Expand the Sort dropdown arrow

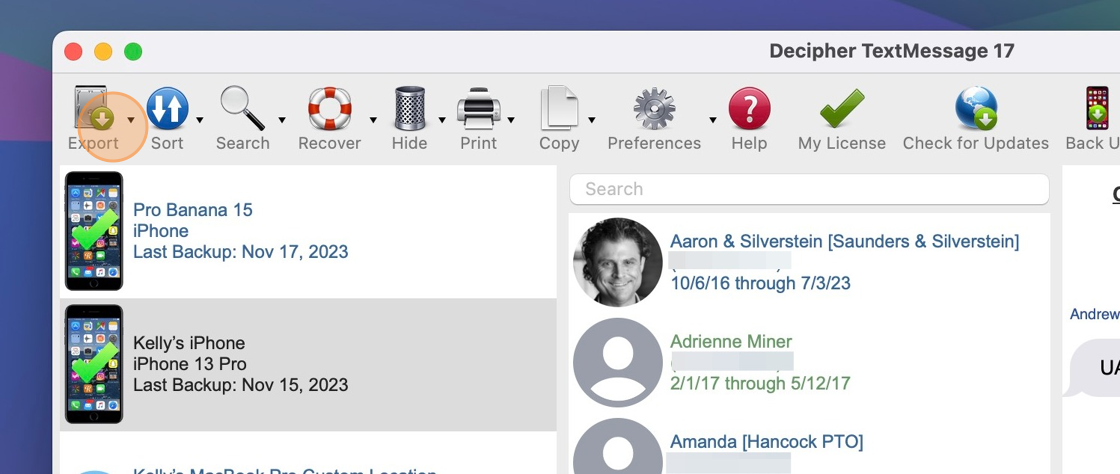coord(200,120)
